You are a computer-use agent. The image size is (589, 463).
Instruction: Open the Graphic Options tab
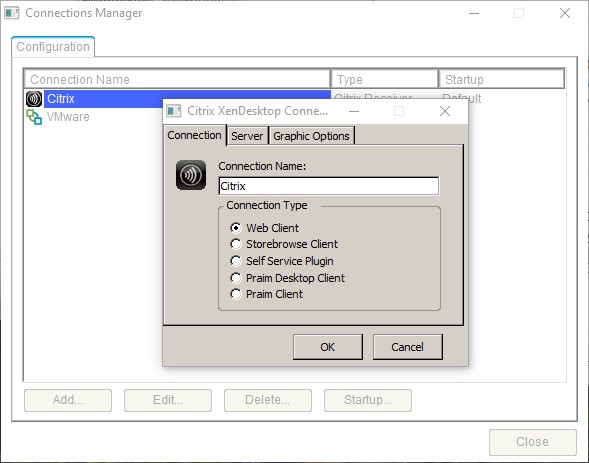(x=311, y=136)
